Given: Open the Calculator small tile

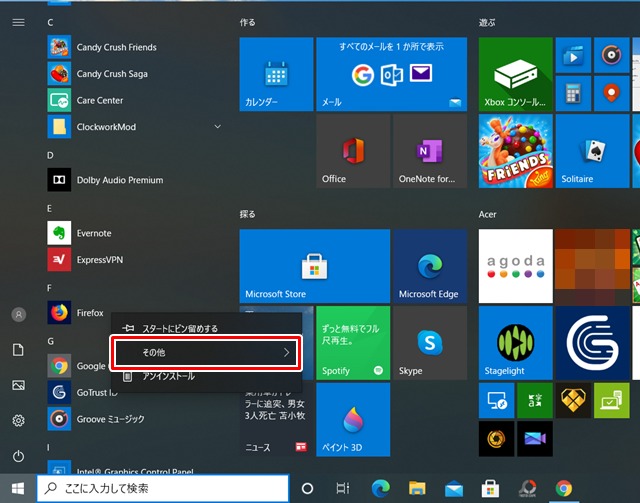Looking at the screenshot, I should tap(573, 93).
